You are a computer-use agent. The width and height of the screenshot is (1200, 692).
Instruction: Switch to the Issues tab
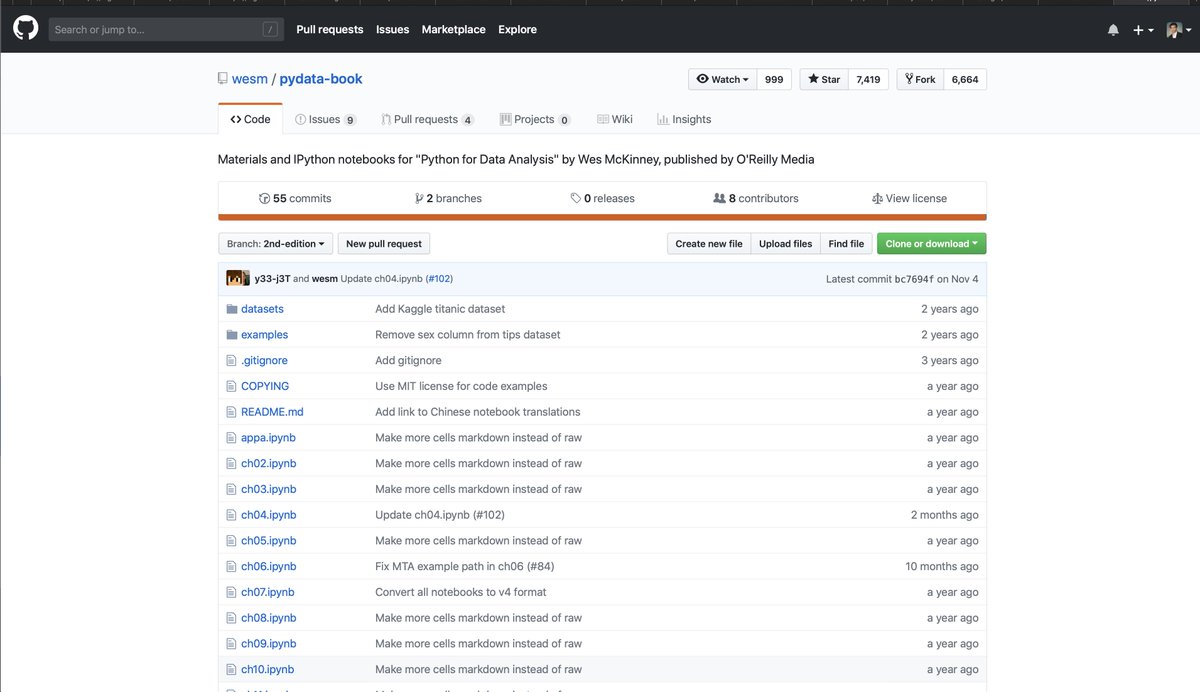point(325,119)
